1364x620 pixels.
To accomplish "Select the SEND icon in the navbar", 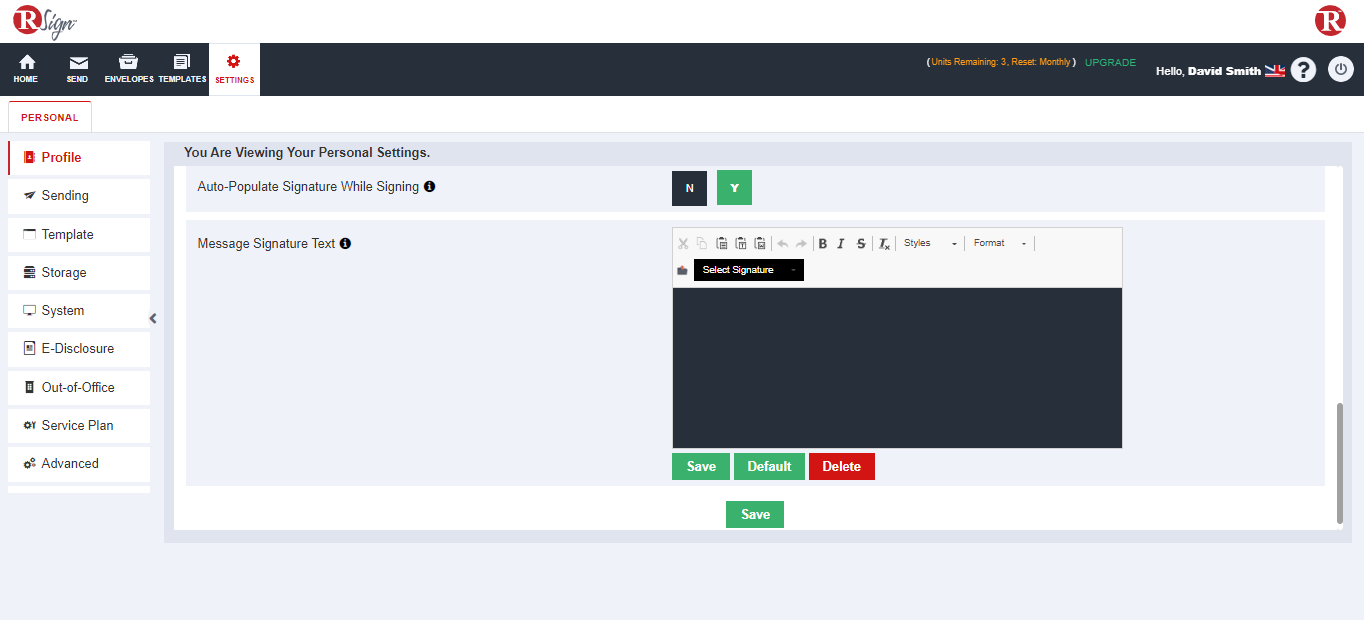I will tap(77, 68).
